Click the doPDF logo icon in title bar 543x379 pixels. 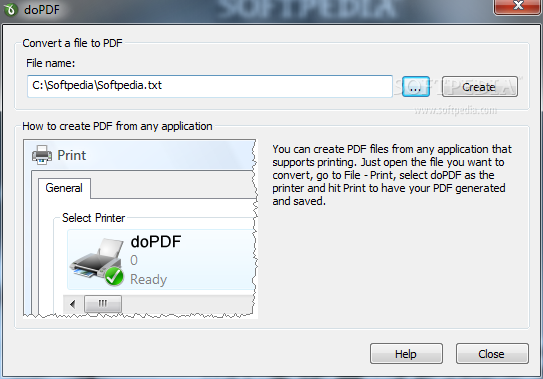coord(10,9)
